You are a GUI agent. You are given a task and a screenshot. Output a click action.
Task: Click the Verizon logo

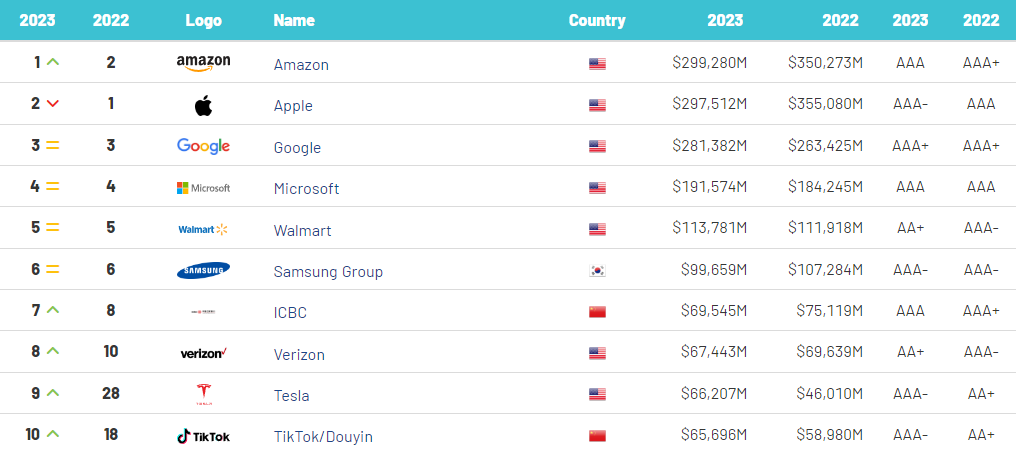pos(203,353)
